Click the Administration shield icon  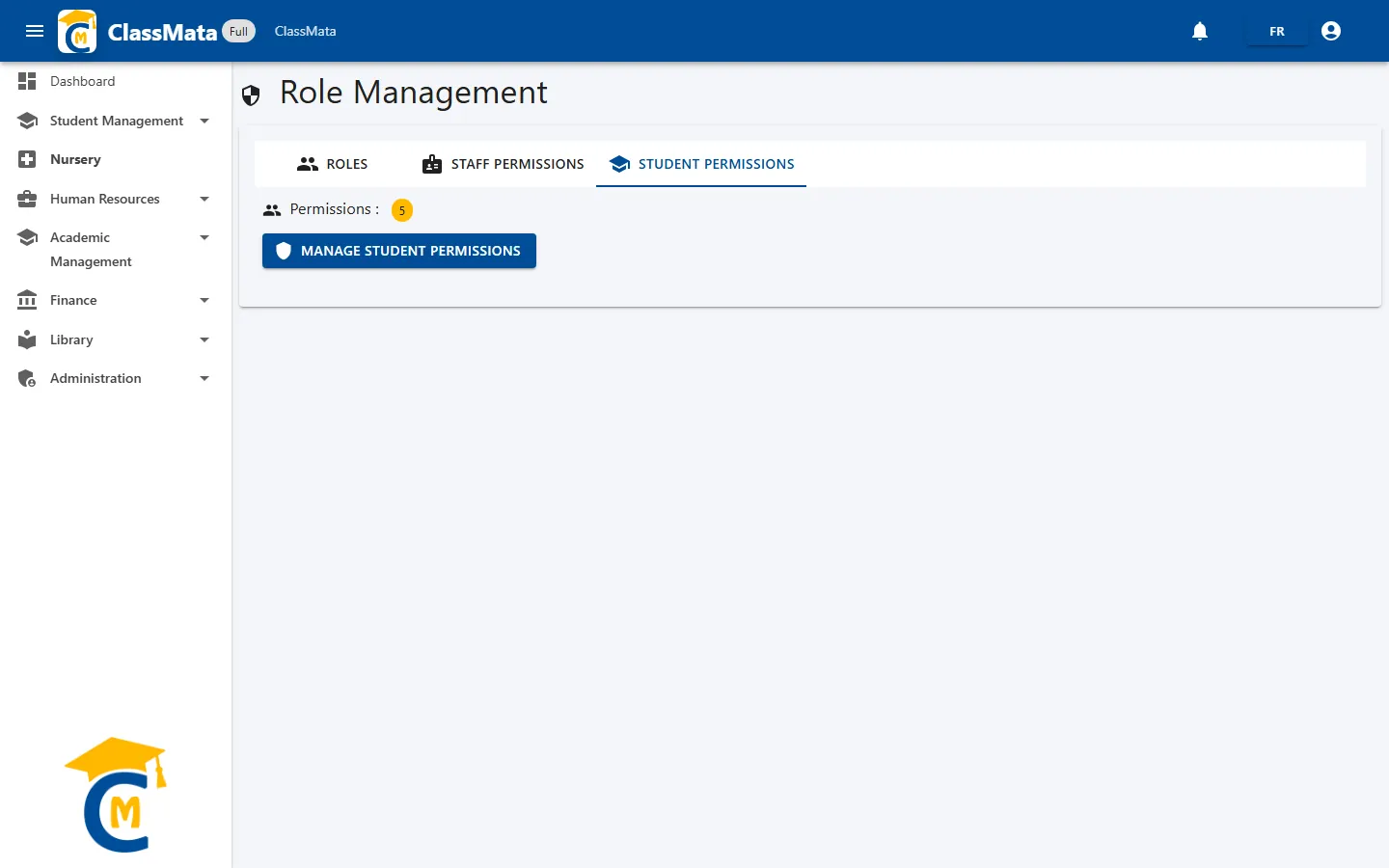[x=27, y=378]
